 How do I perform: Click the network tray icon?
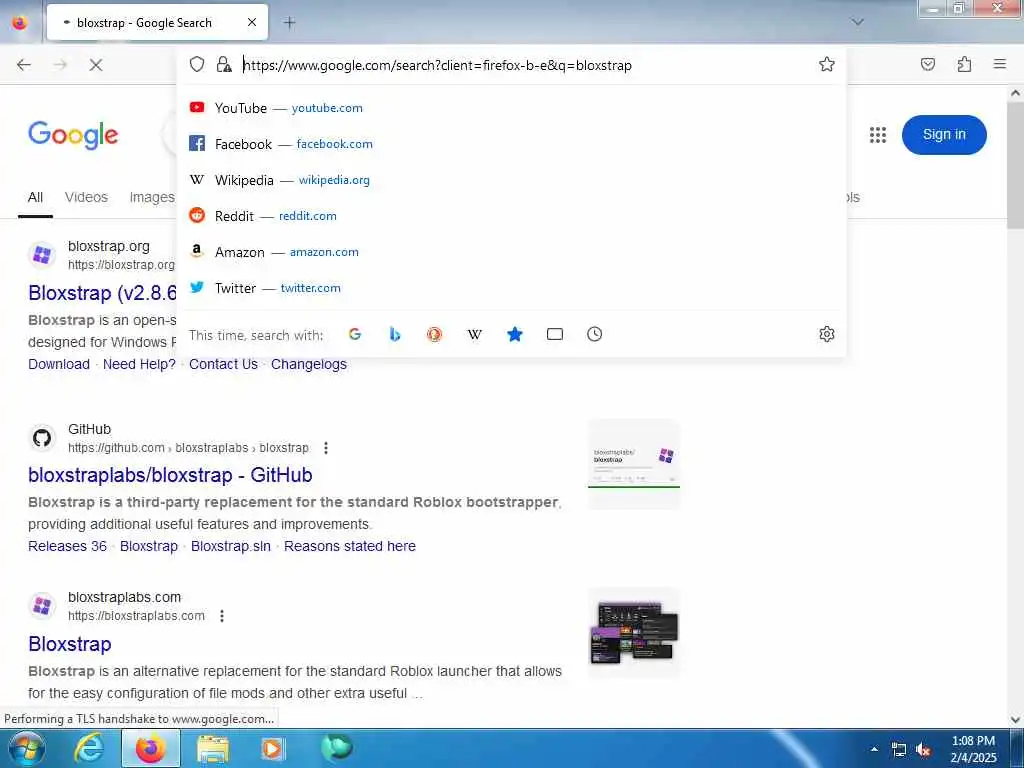pos(899,749)
